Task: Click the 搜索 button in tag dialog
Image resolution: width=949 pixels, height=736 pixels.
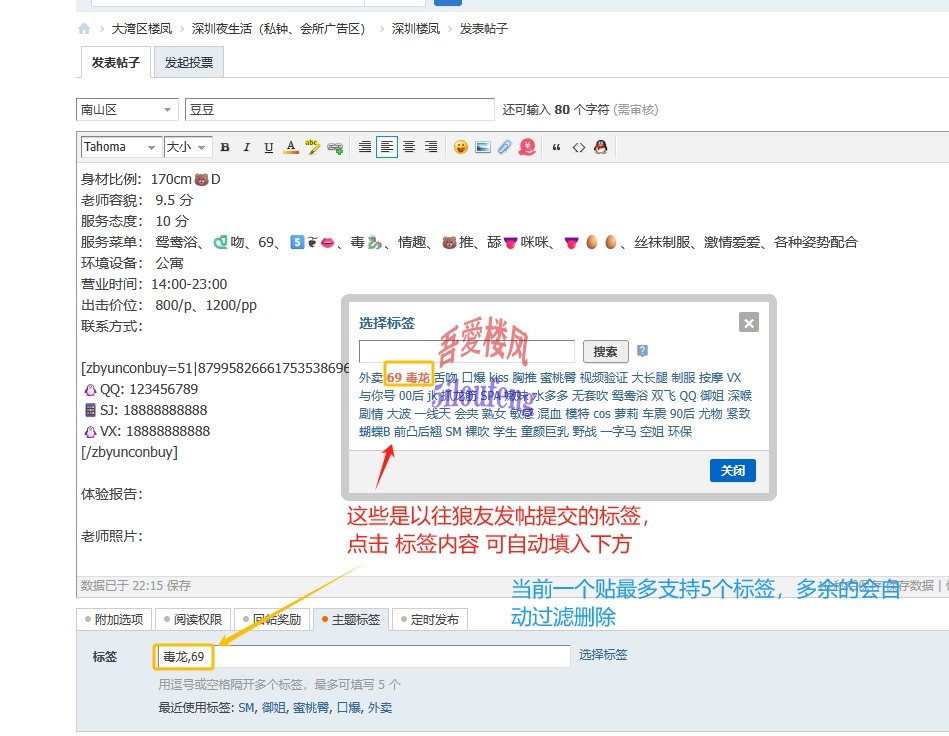Action: [x=605, y=351]
